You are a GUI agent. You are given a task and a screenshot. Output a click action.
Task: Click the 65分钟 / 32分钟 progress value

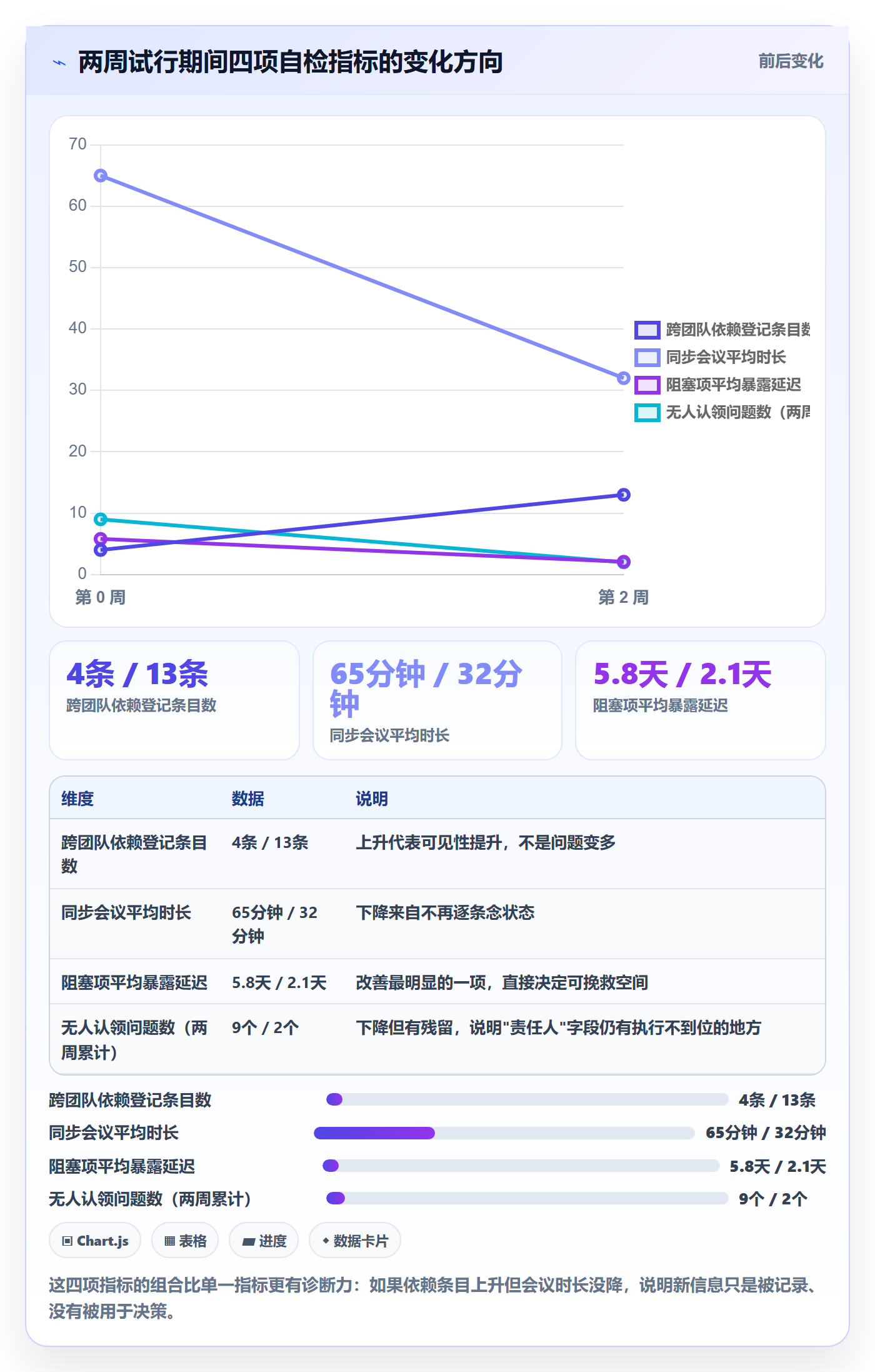(x=766, y=1132)
